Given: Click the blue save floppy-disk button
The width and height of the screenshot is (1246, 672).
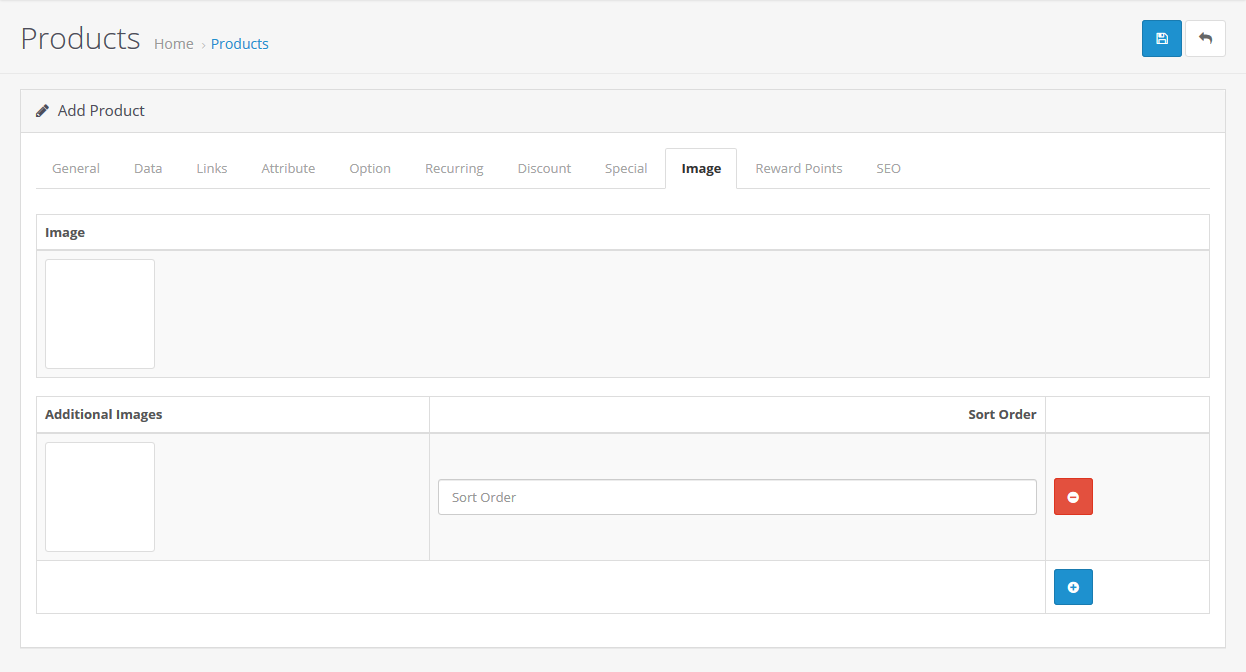Looking at the screenshot, I should tap(1161, 38).
